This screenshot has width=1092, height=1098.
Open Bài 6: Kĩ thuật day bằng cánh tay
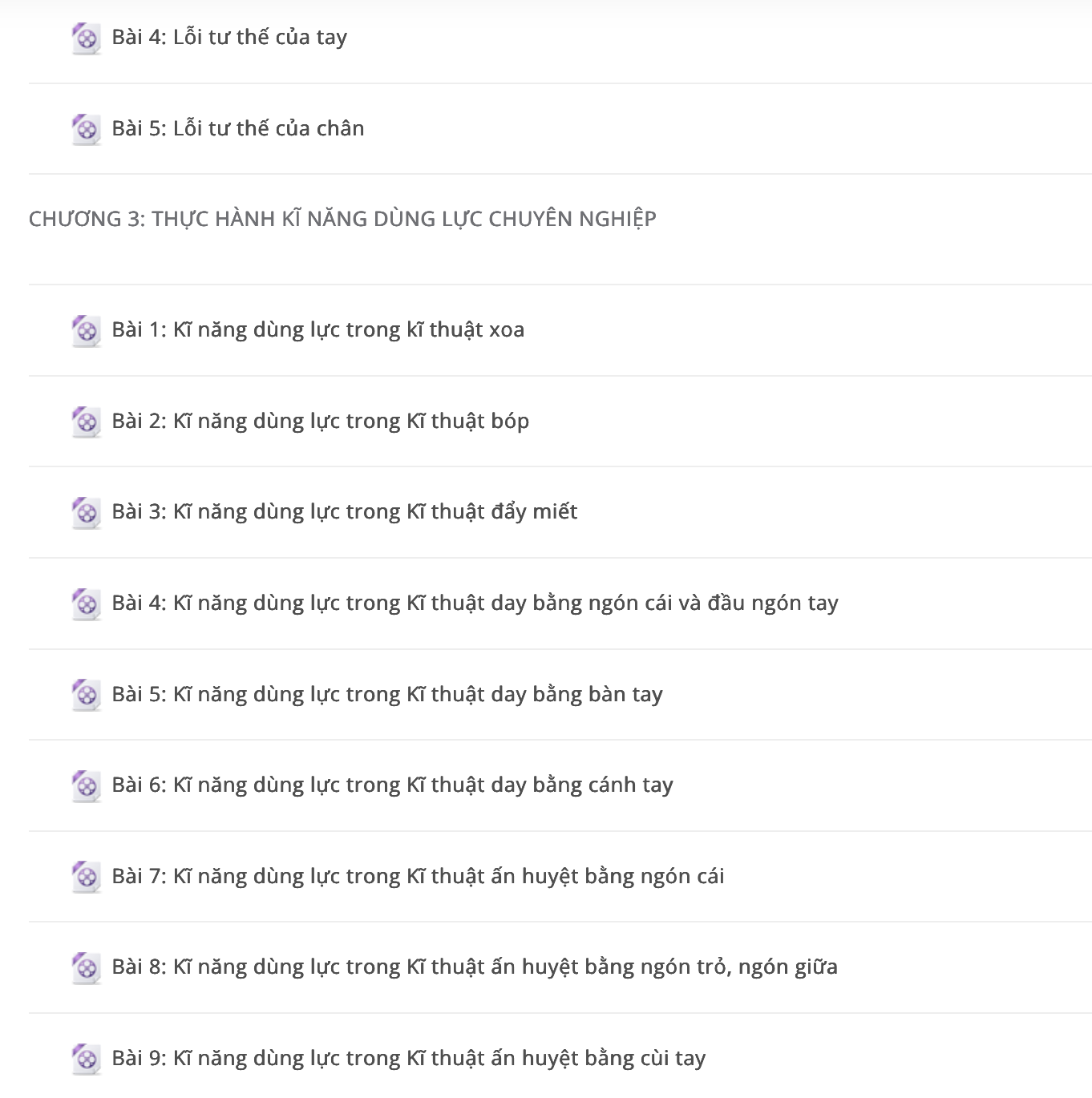393,785
